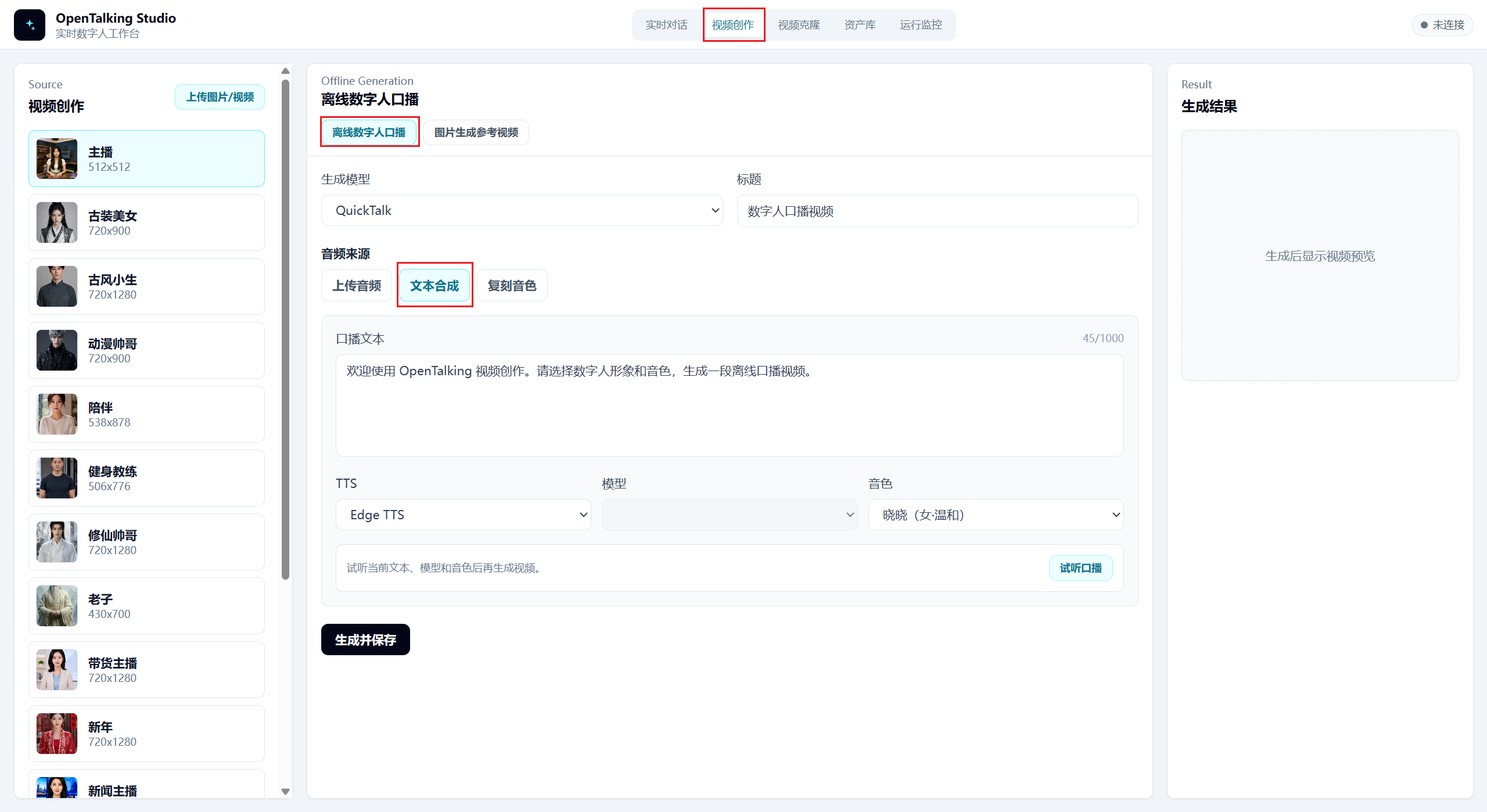1487x812 pixels.
Task: Select the 新闻主播 avatar card
Action: 146,784
